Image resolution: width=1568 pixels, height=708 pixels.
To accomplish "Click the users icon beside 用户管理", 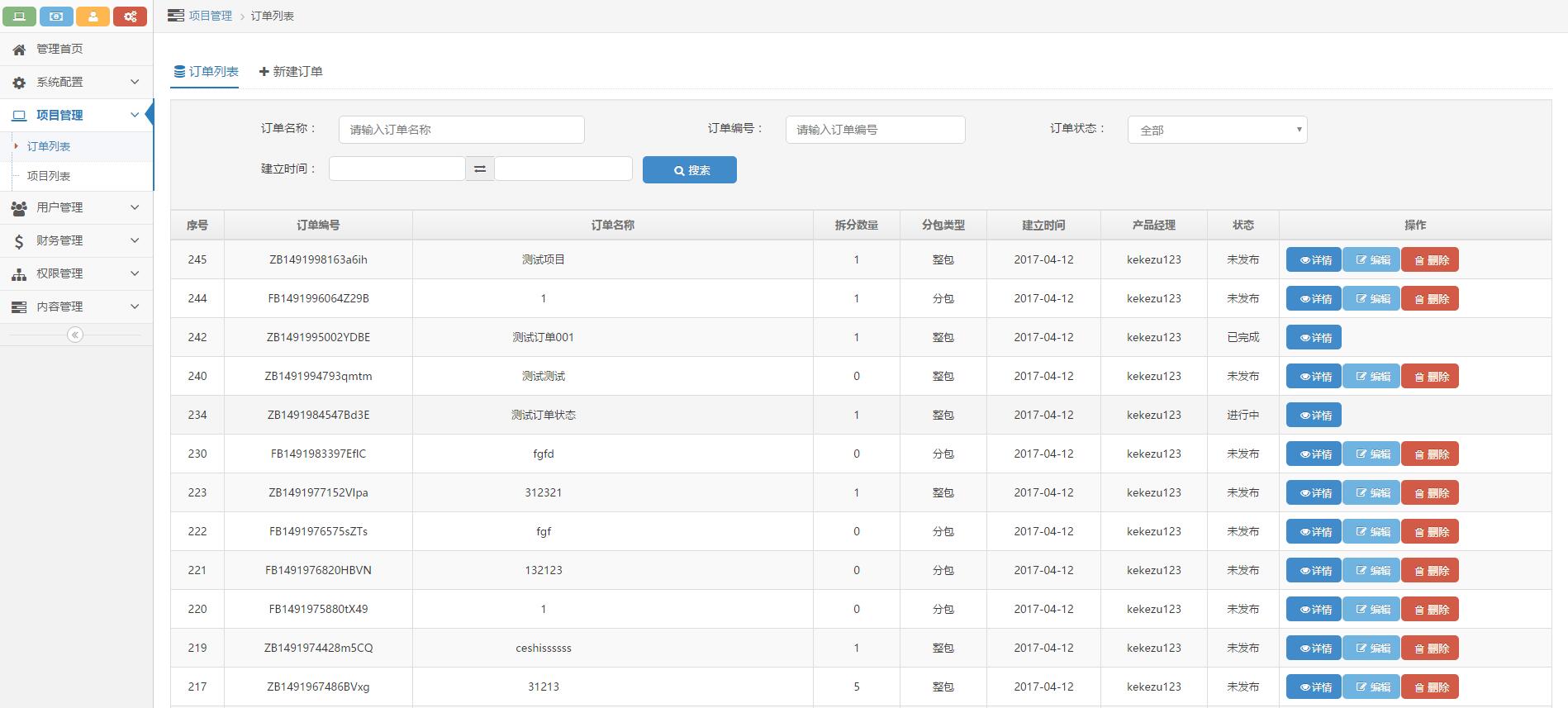I will pos(19,208).
